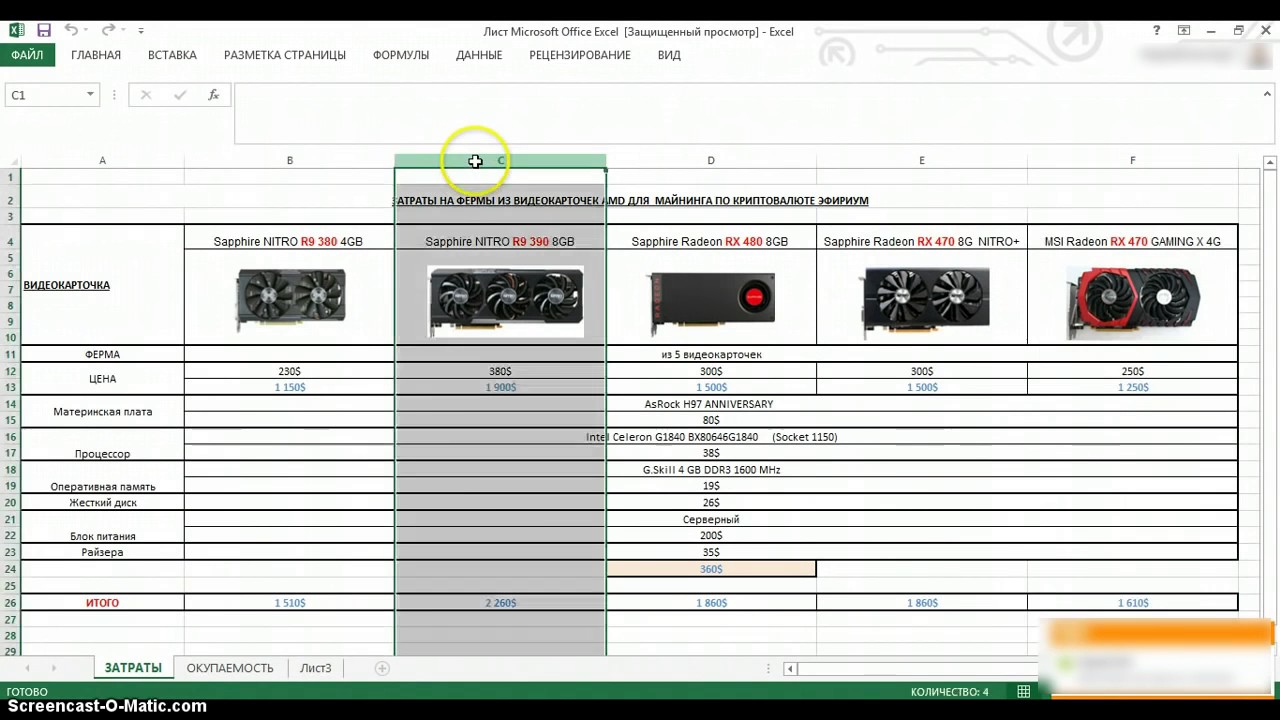Image resolution: width=1280 pixels, height=720 pixels.
Task: Open Ribbon Display Options button
Action: [x=1184, y=31]
